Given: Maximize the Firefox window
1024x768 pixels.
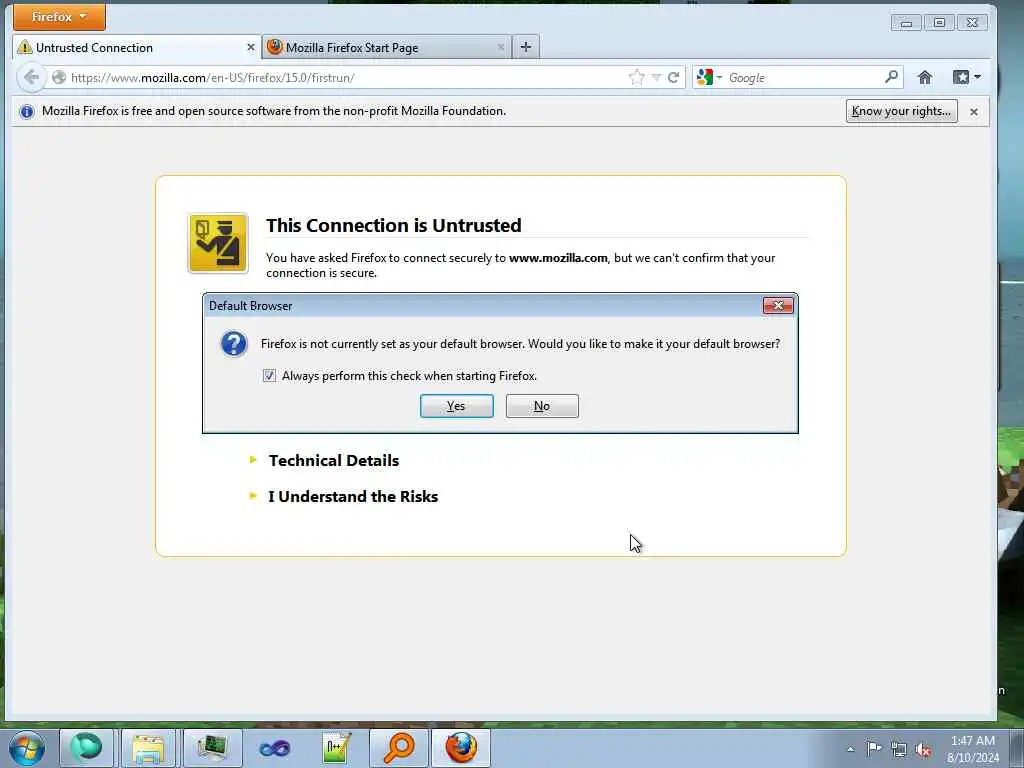Looking at the screenshot, I should [939, 23].
